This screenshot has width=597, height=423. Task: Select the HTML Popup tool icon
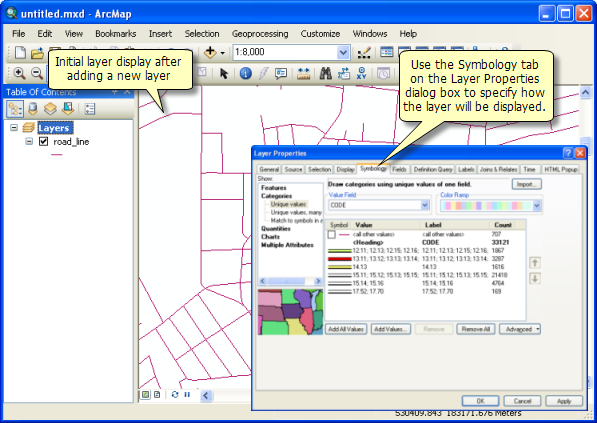click(281, 73)
